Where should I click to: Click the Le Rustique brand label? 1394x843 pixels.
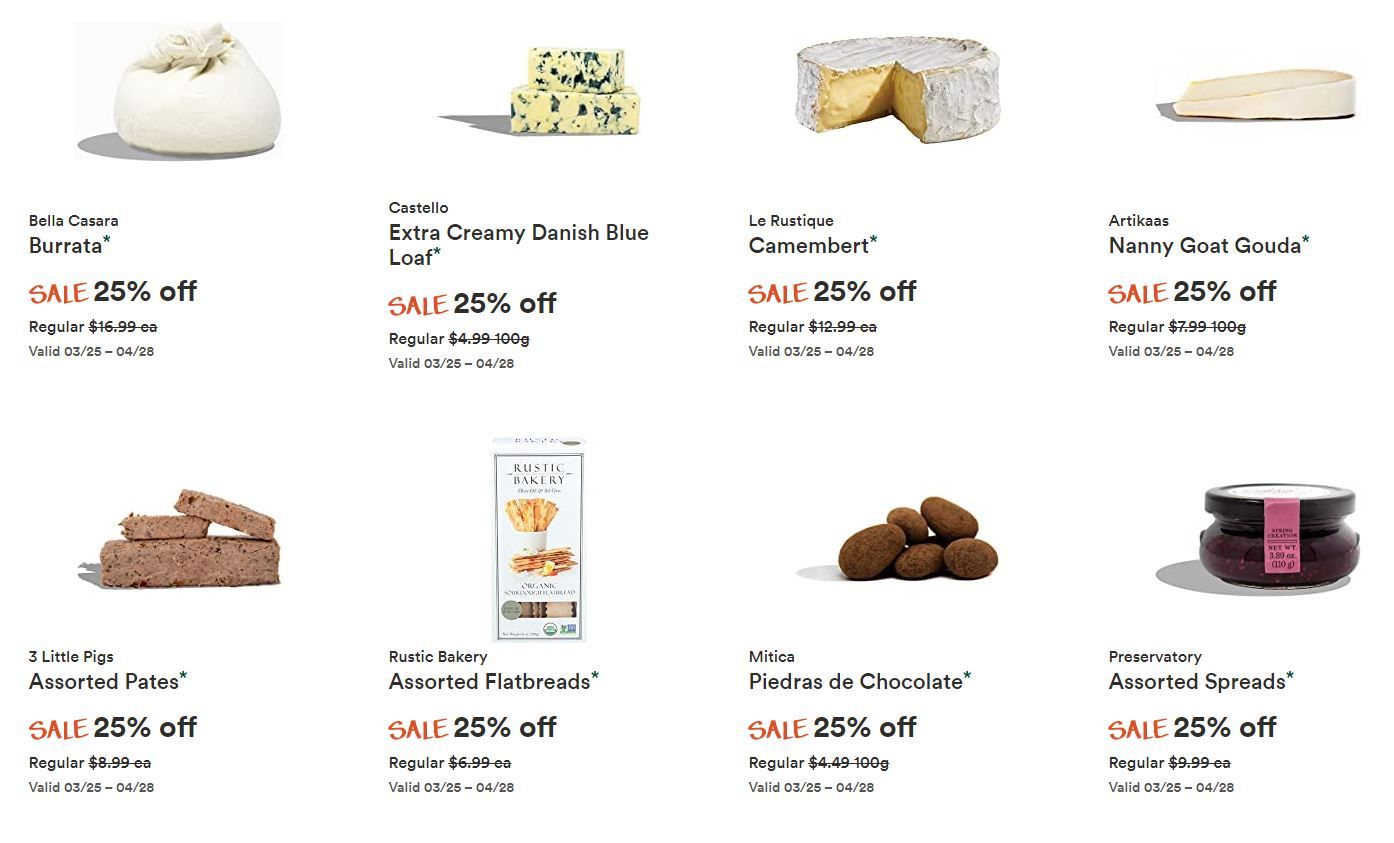point(791,221)
